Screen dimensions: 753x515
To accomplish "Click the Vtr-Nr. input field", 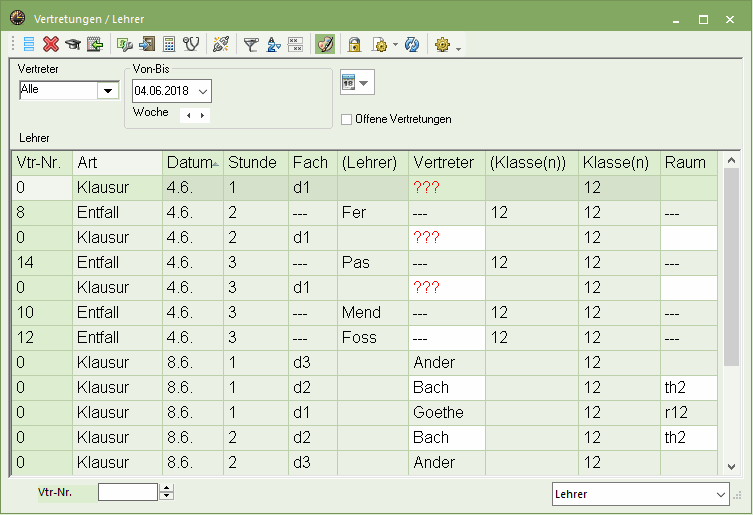I will coord(128,492).
